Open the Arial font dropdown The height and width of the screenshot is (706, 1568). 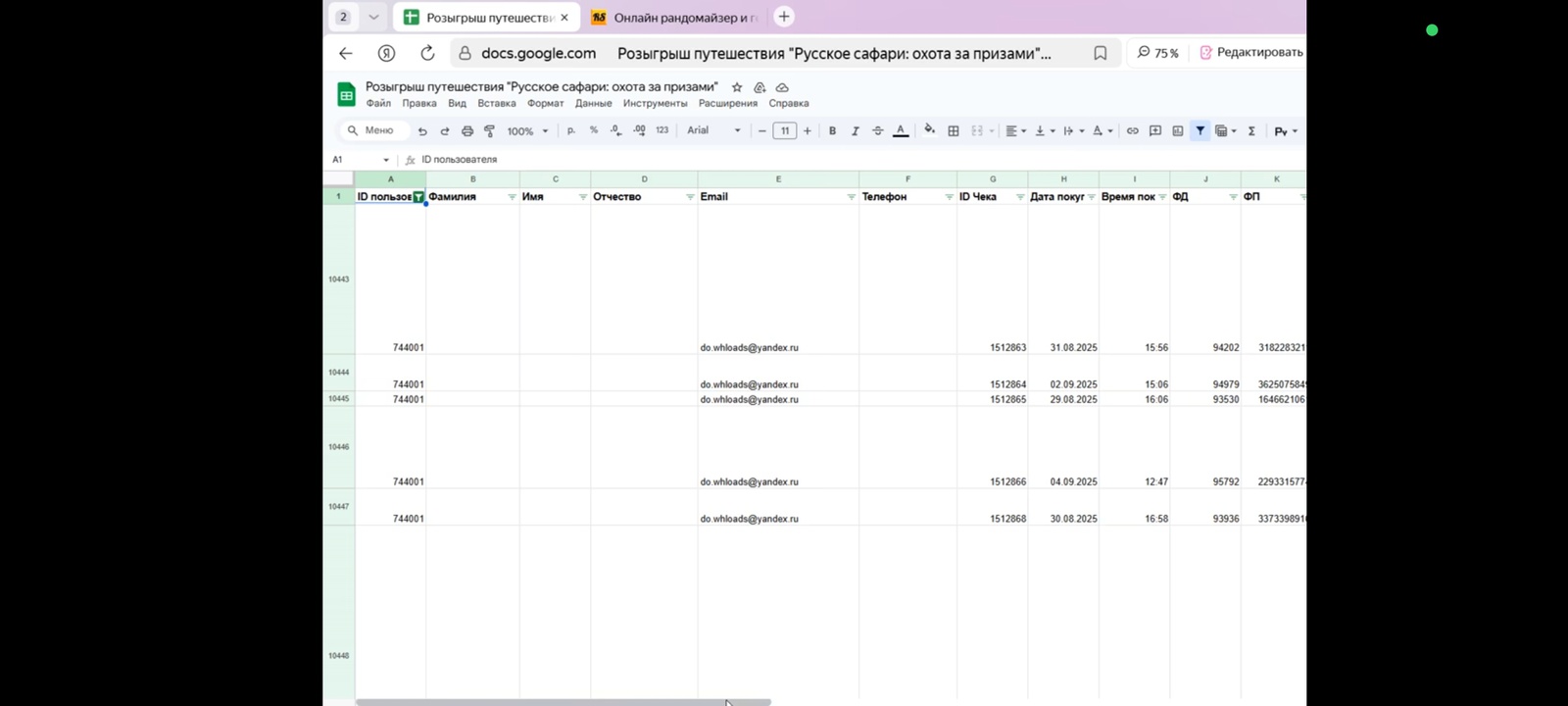tap(713, 130)
